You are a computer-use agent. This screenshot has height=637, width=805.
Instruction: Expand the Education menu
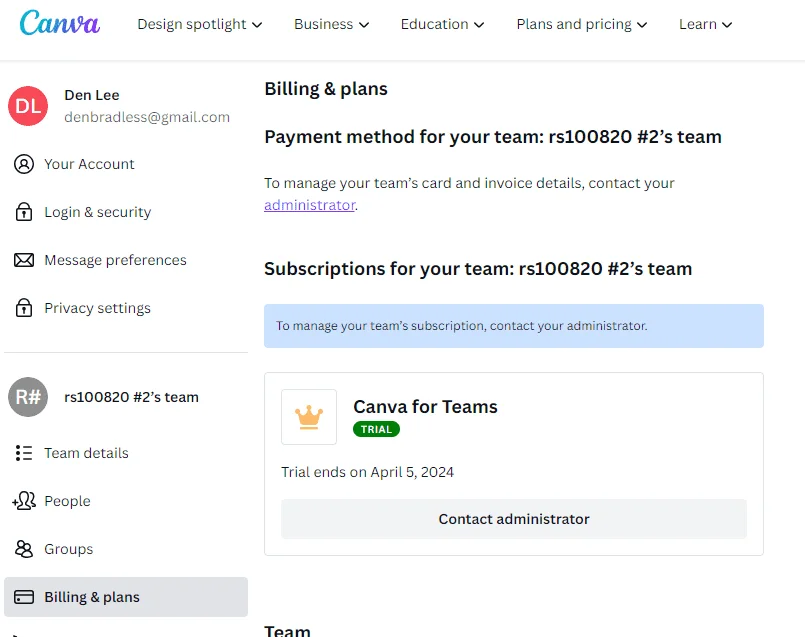(442, 24)
